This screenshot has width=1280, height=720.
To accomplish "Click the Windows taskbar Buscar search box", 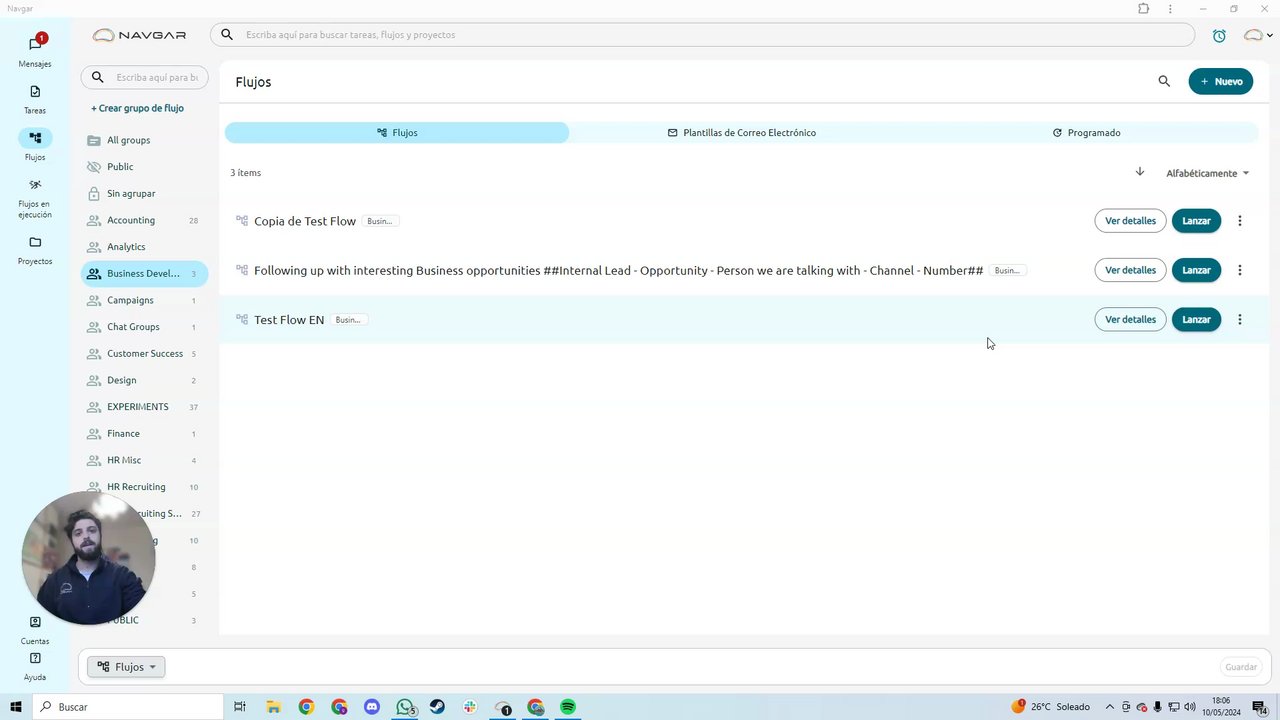I will pyautogui.click(x=128, y=707).
